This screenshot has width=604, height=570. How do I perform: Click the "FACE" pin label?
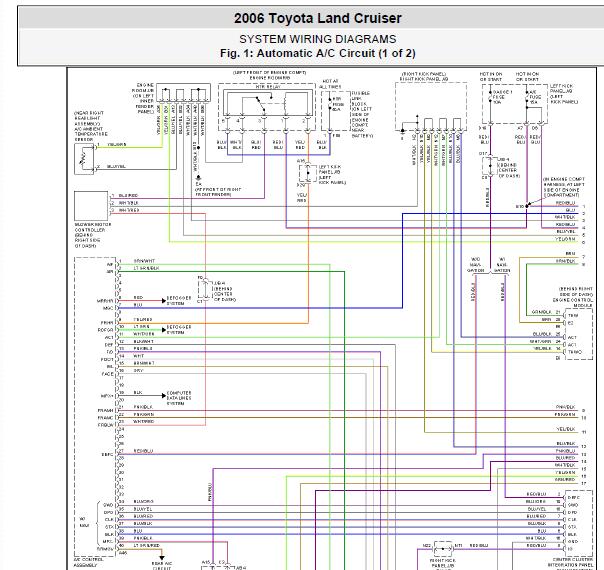[108, 374]
